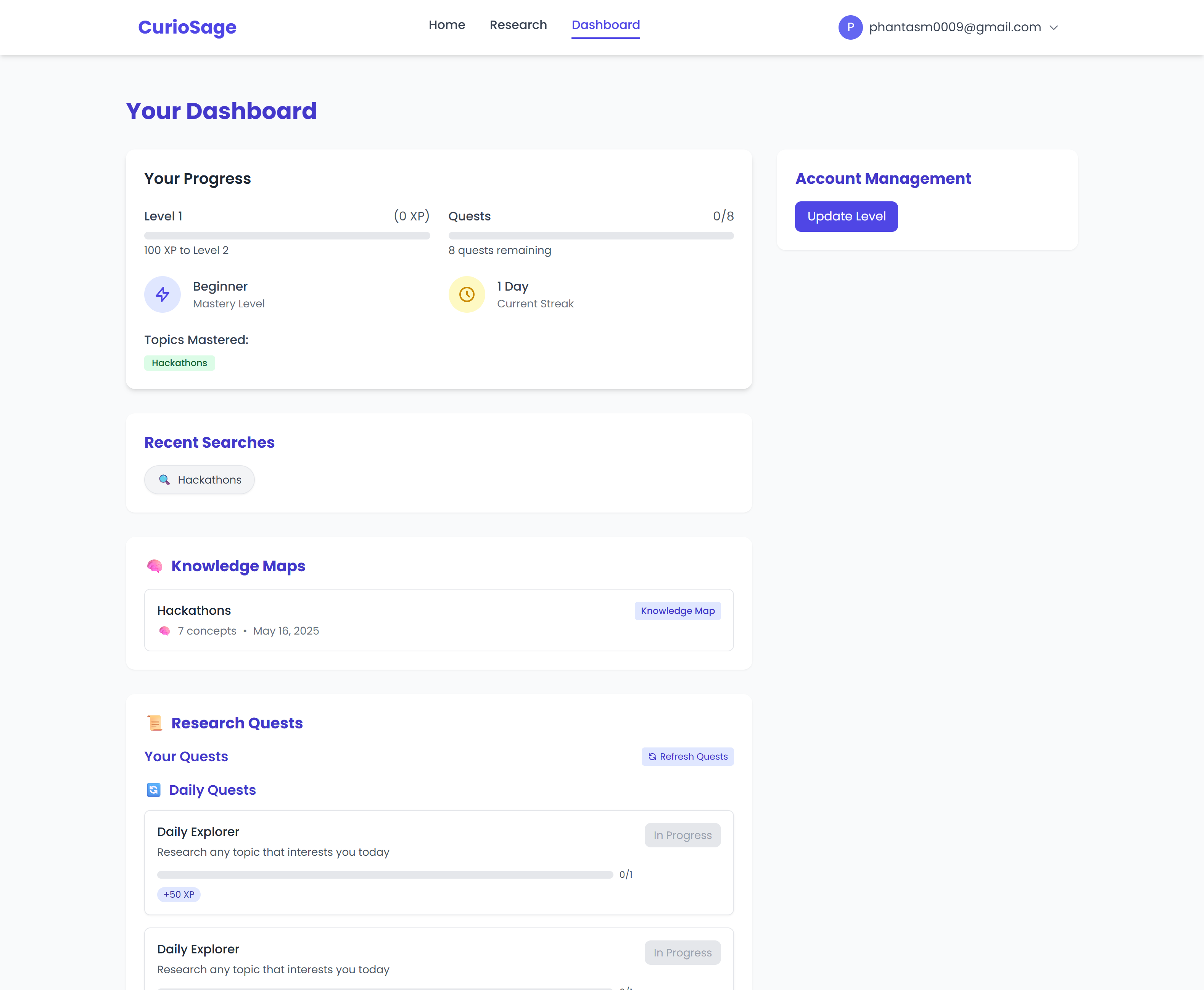Open the Research tab

518,25
